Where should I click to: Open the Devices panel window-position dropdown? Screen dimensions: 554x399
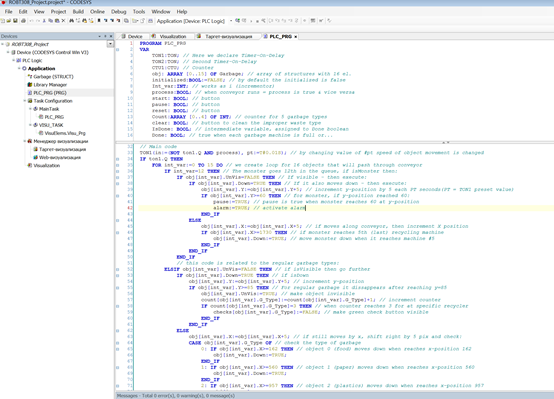click(99, 36)
